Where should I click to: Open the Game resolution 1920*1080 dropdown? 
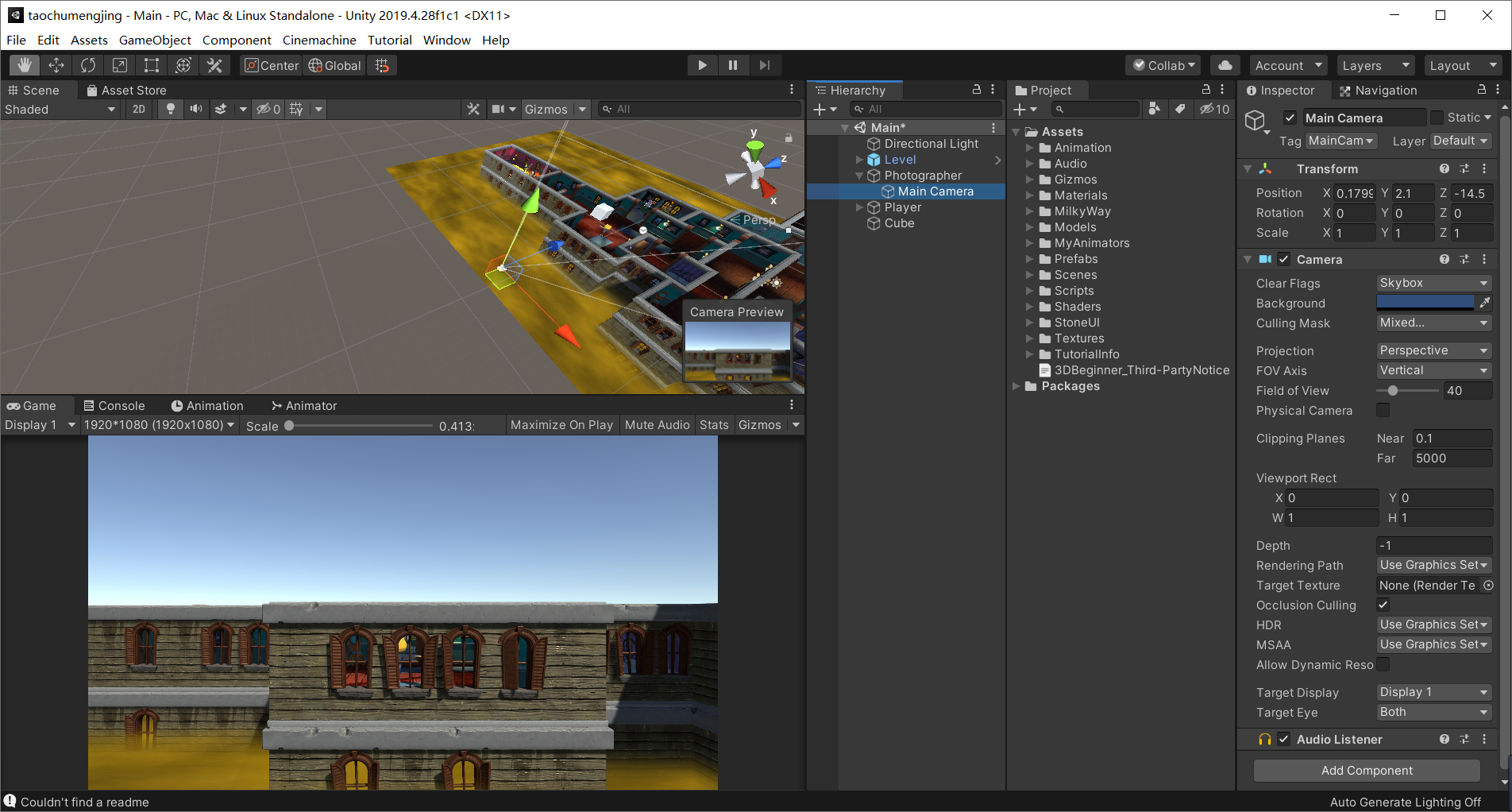click(159, 425)
